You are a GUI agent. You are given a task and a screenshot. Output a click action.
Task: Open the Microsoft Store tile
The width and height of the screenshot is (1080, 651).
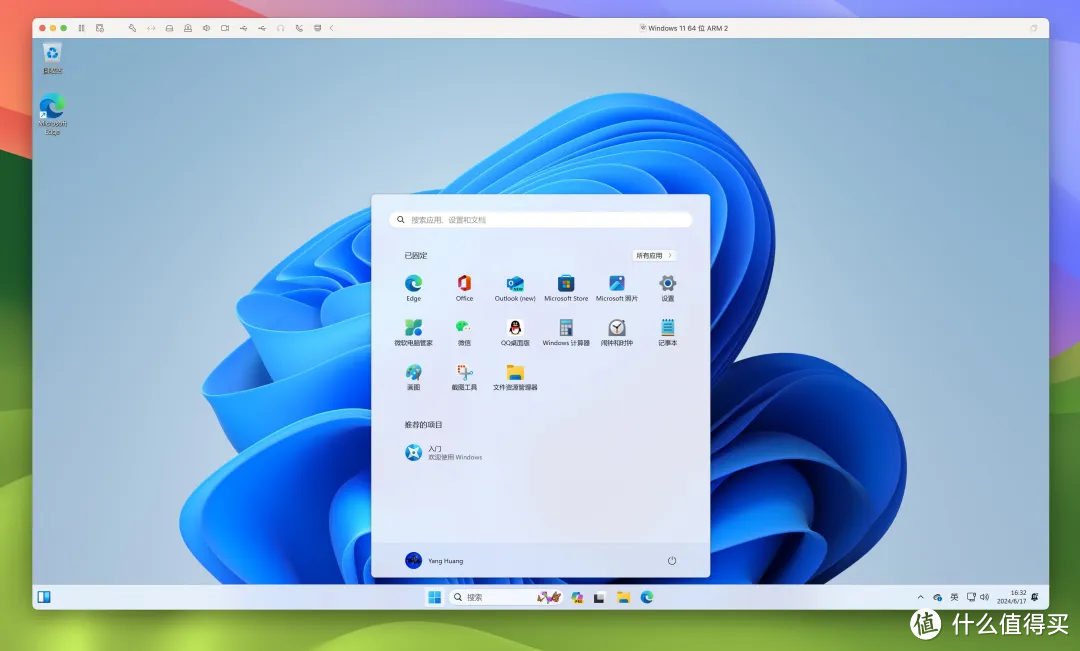click(x=566, y=288)
